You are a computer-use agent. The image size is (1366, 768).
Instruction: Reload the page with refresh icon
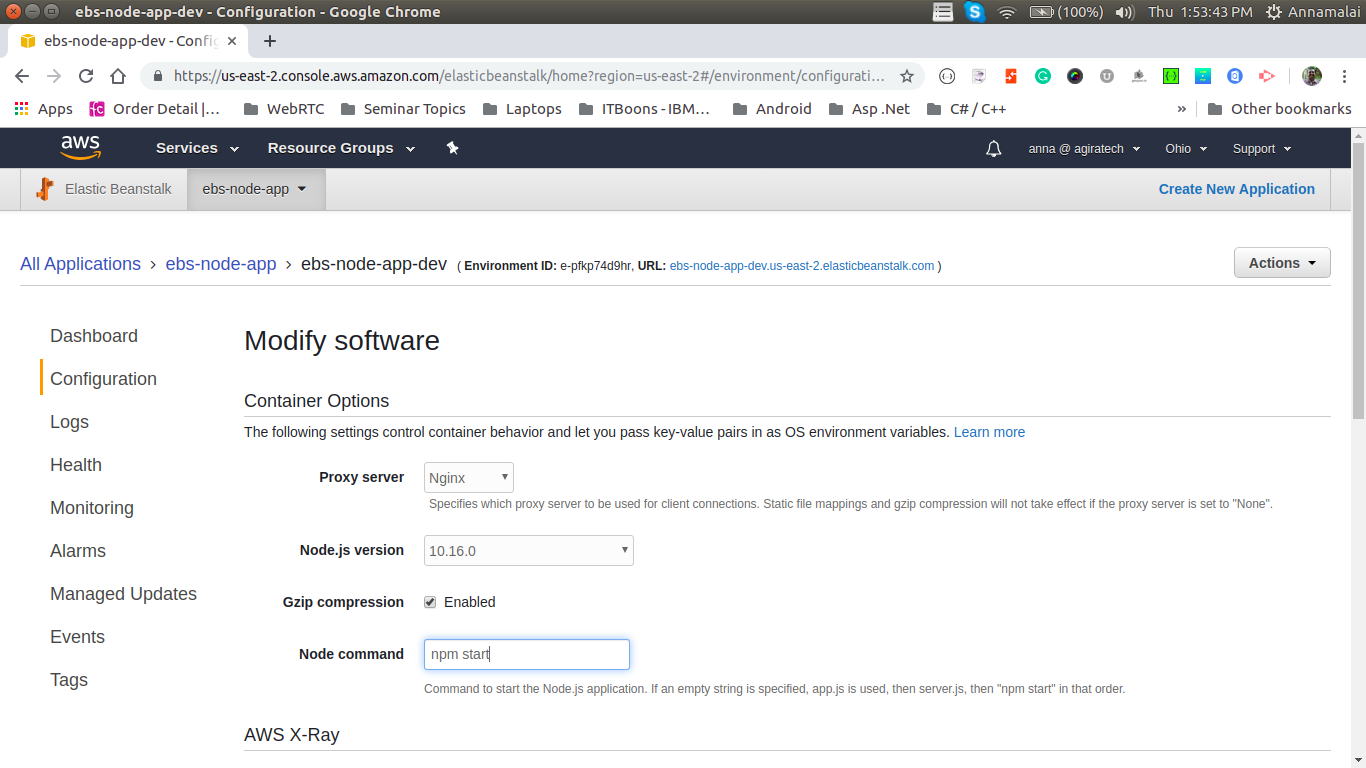(86, 76)
